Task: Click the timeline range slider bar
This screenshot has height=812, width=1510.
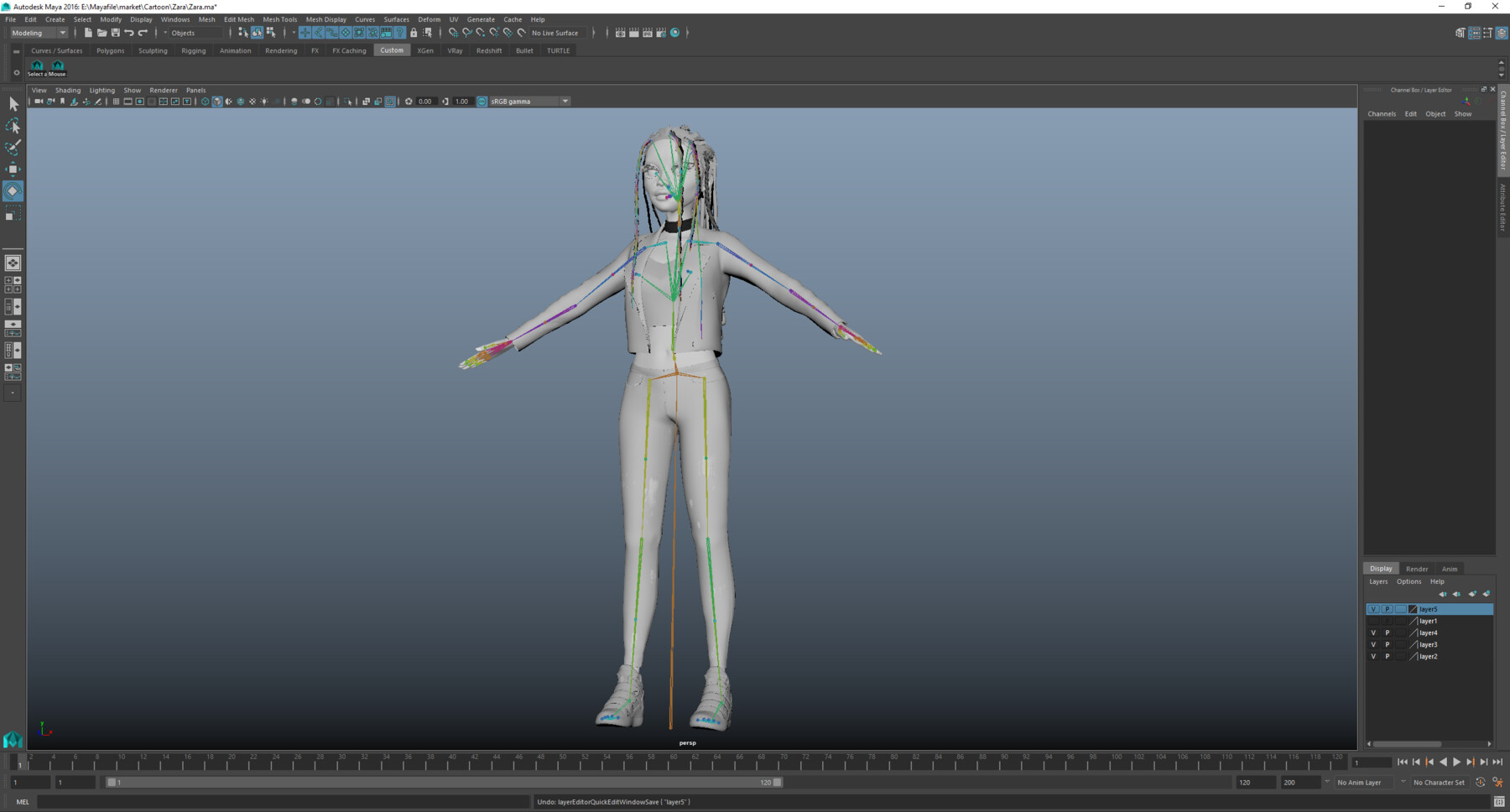Action: tap(445, 783)
